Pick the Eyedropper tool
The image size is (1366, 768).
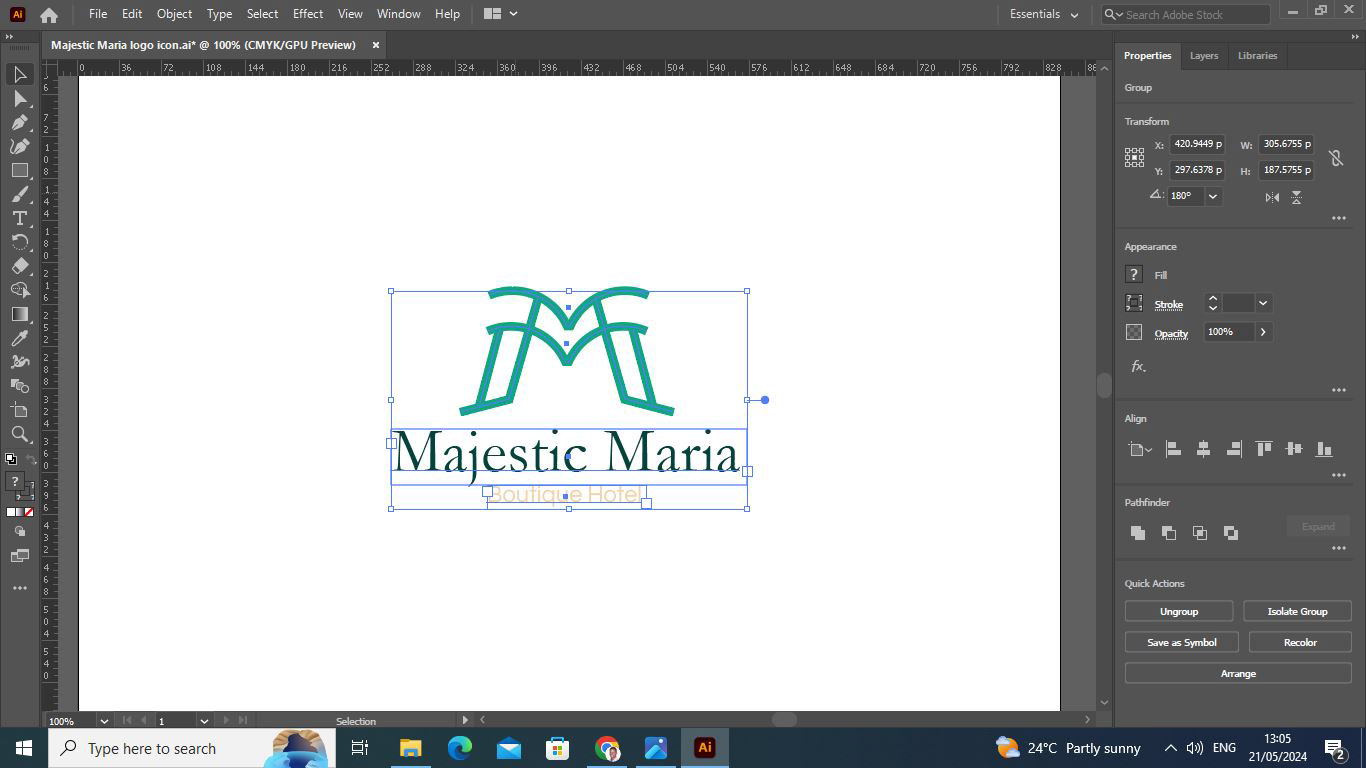tap(19, 338)
